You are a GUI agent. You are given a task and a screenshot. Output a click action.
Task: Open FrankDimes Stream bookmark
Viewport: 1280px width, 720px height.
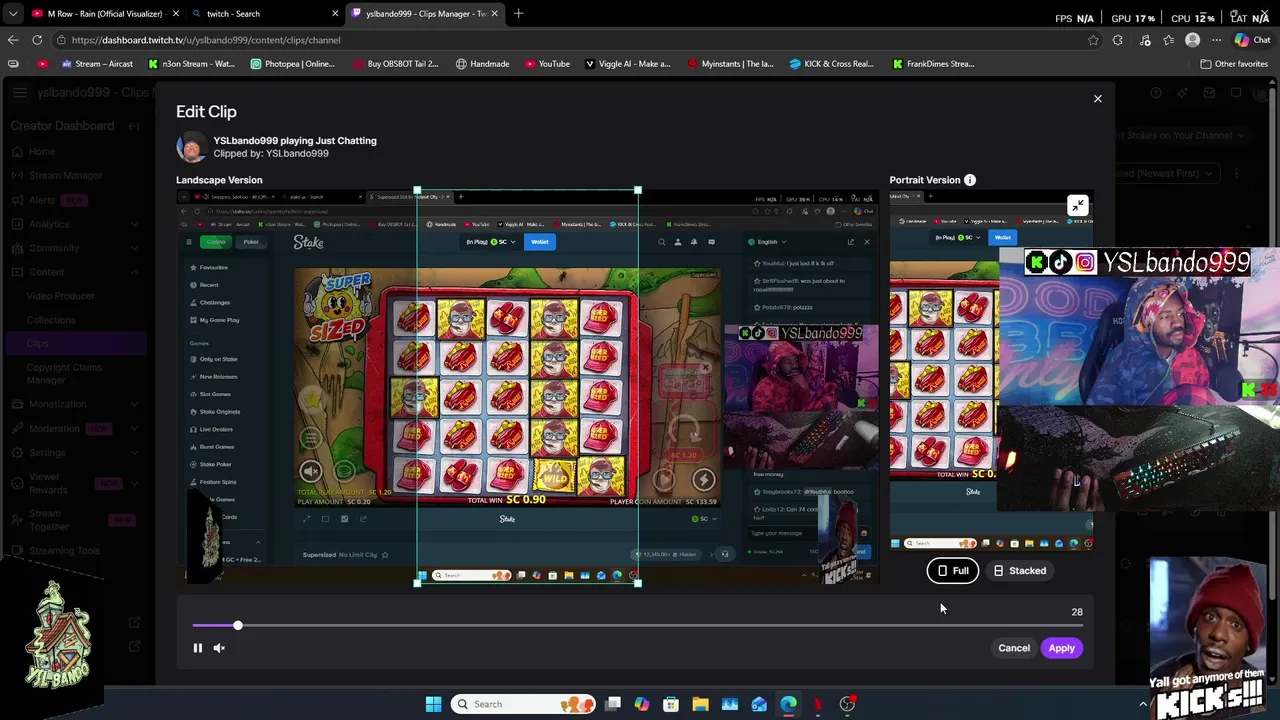933,64
